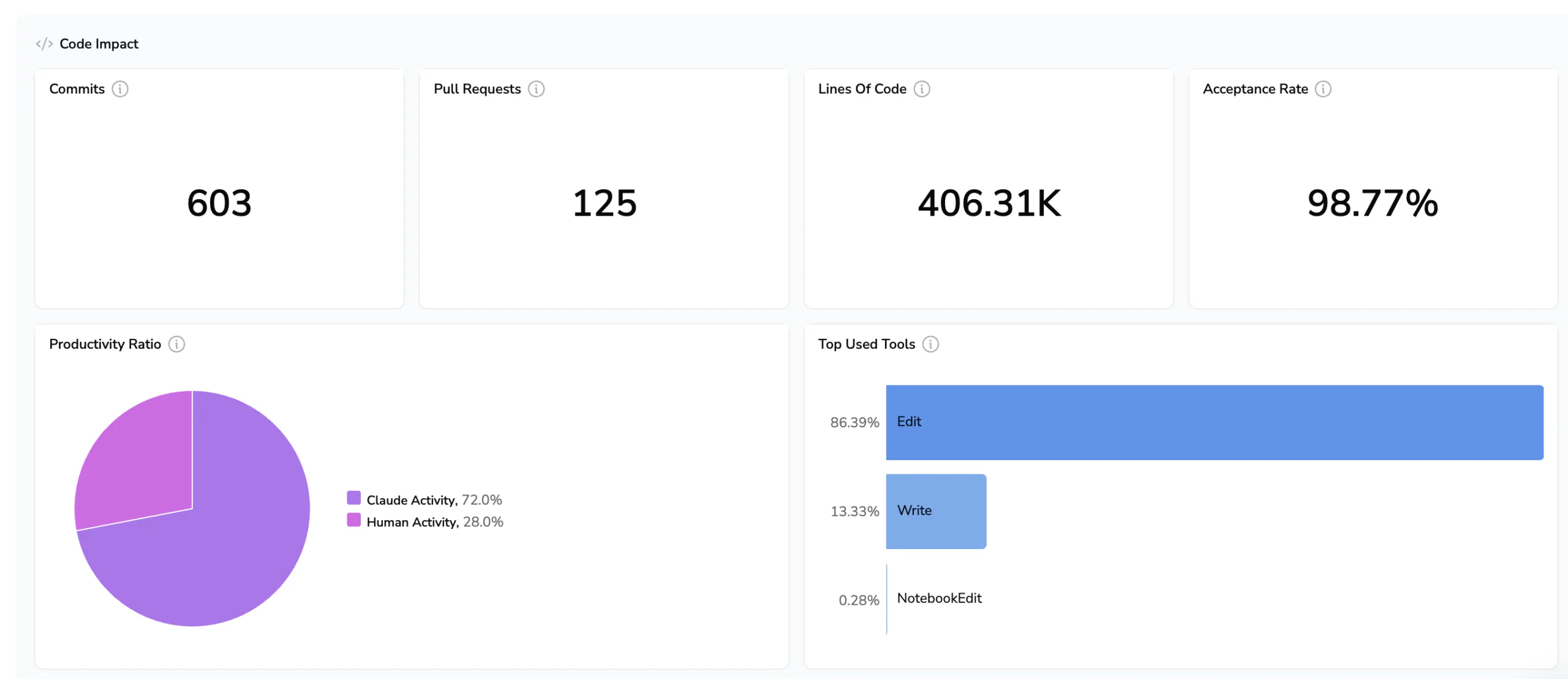This screenshot has height=679, width=1568.
Task: Click the Code Impact section heading
Action: point(99,44)
